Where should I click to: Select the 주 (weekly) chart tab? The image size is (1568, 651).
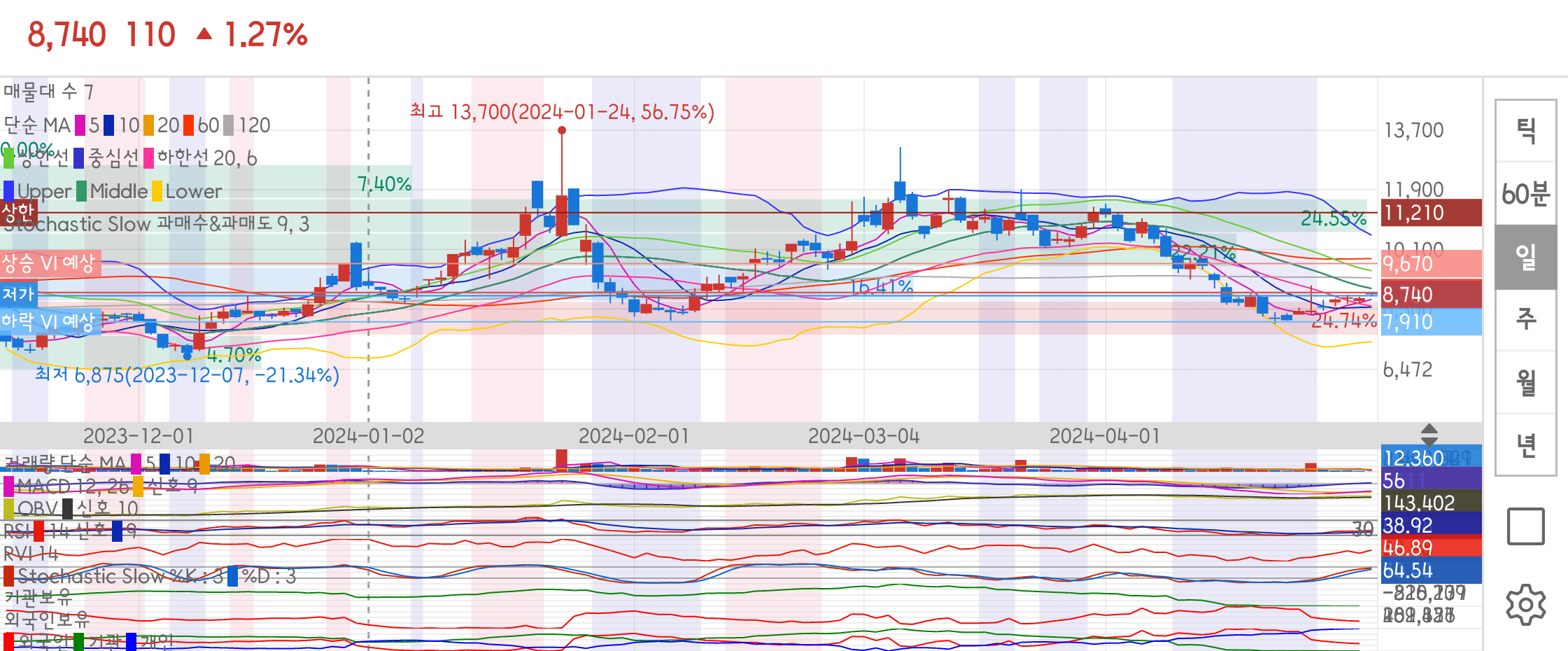click(x=1525, y=319)
